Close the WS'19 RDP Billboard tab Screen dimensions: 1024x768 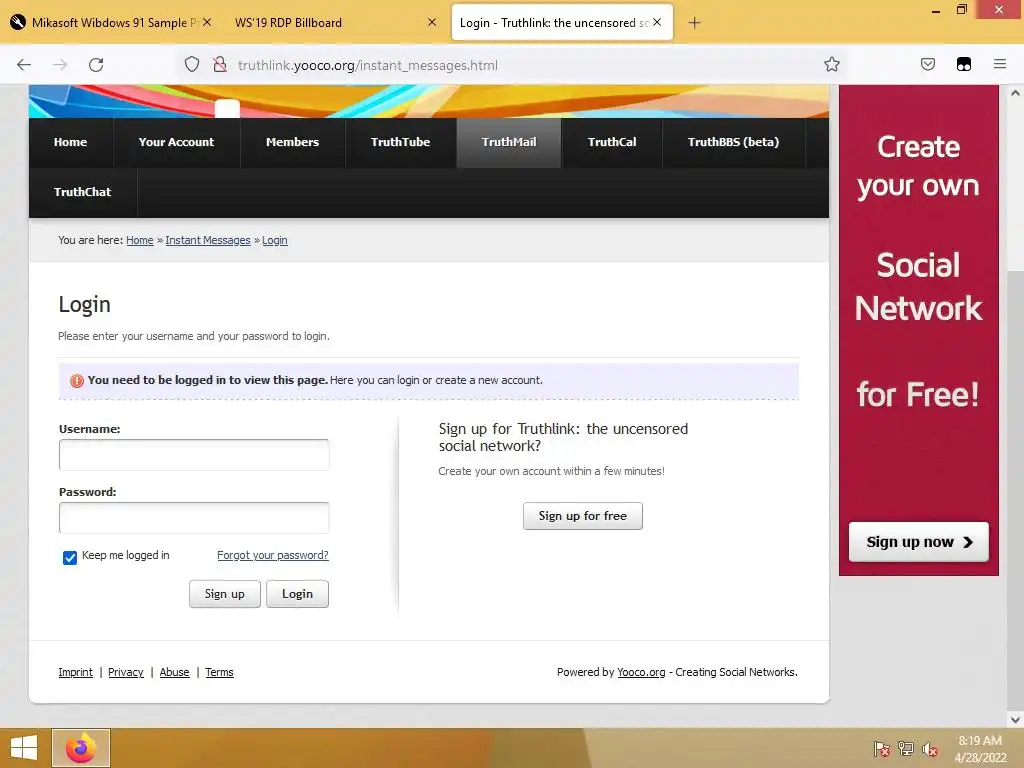point(432,22)
